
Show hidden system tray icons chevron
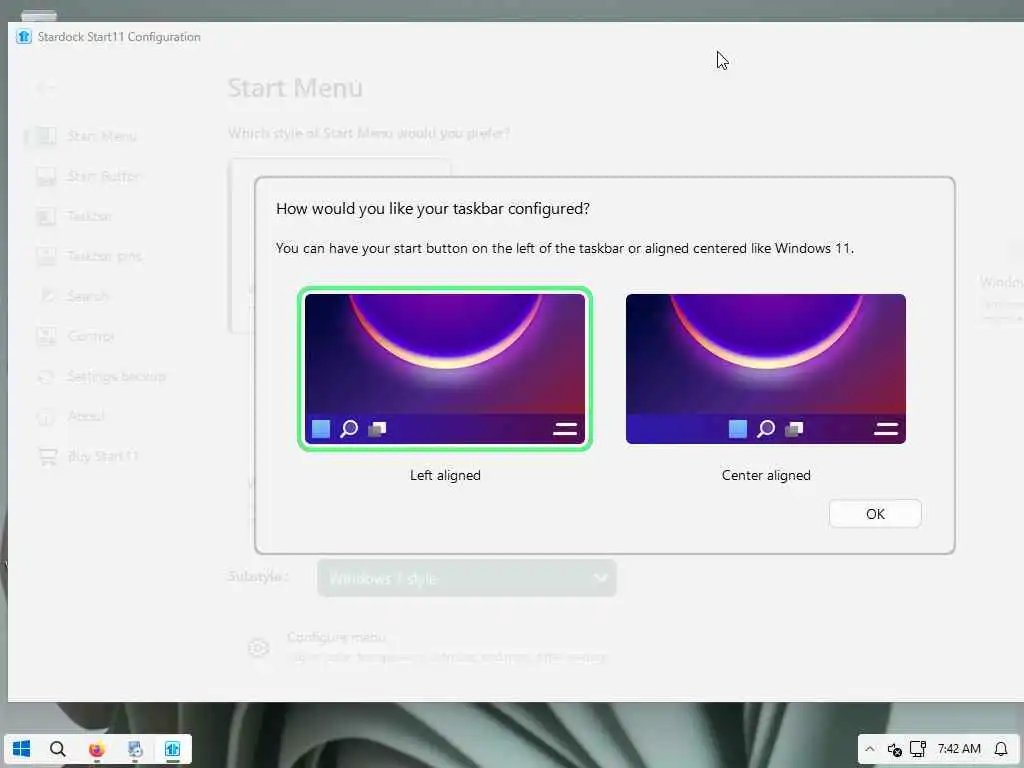869,749
